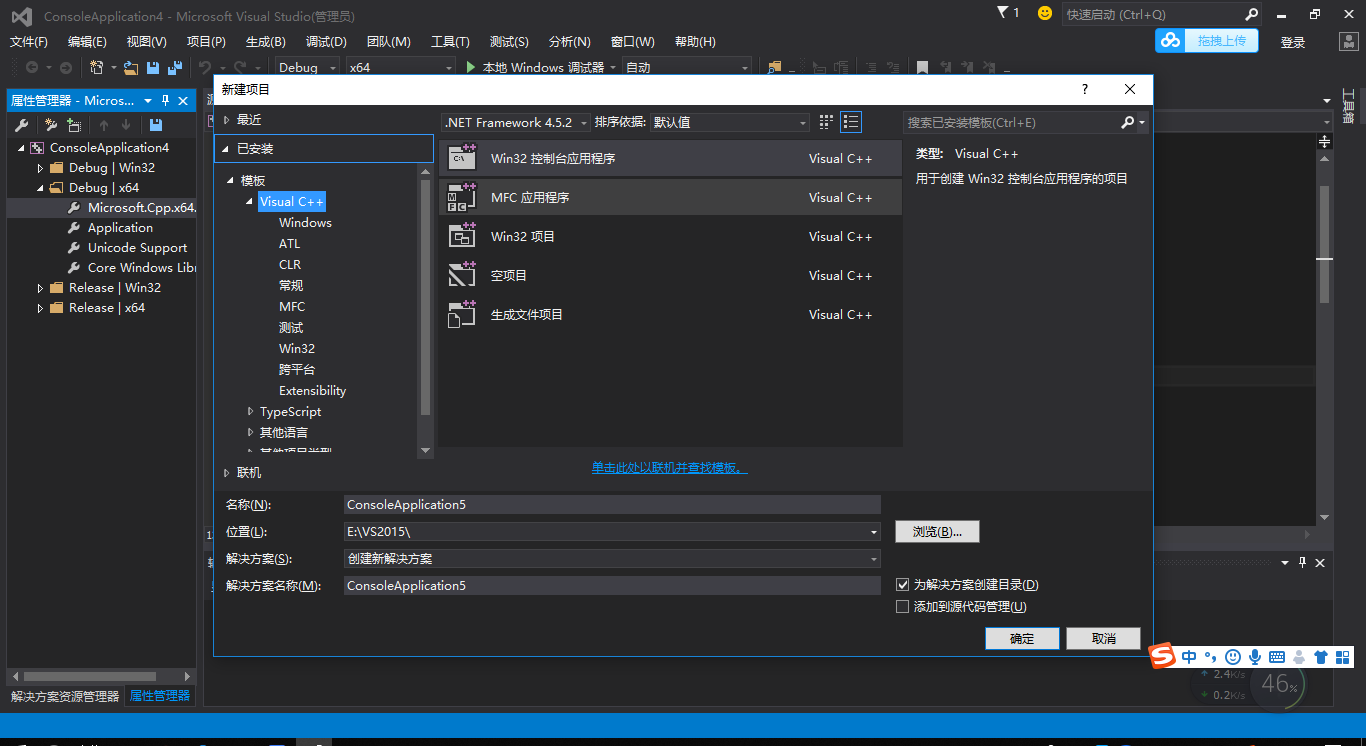Screen dimensions: 1366x746
Task: Click the 取消 button
Action: click(x=1103, y=638)
